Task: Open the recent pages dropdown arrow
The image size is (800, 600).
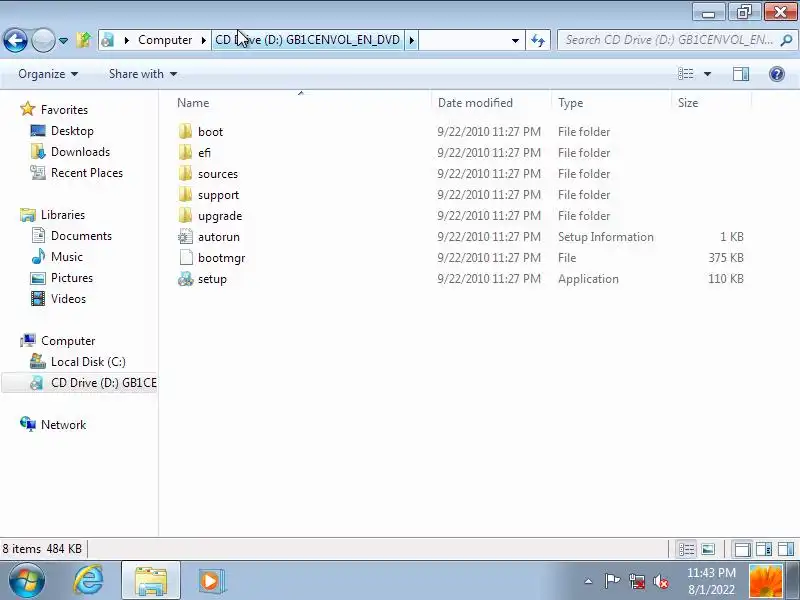Action: (x=63, y=40)
